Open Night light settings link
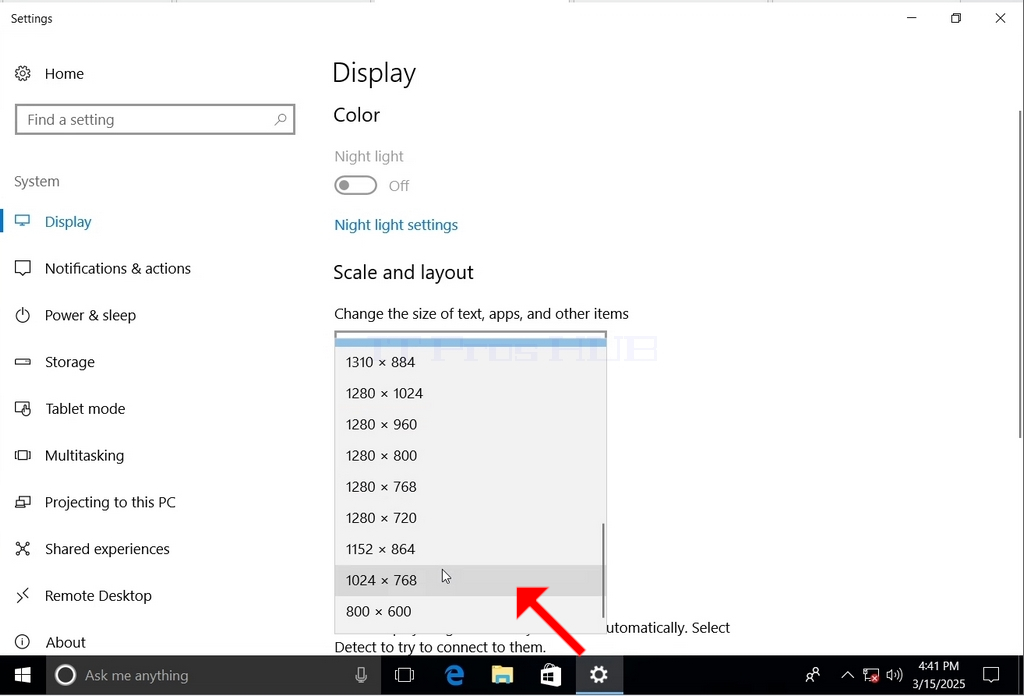 point(396,225)
